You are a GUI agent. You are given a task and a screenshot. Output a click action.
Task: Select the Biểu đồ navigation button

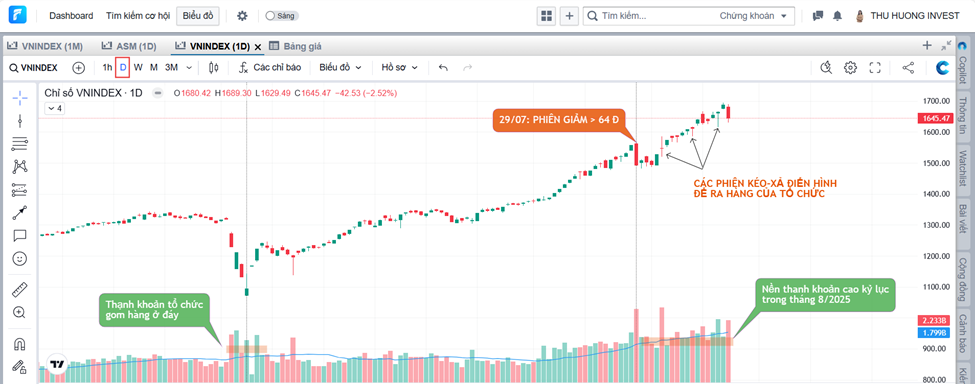point(198,16)
